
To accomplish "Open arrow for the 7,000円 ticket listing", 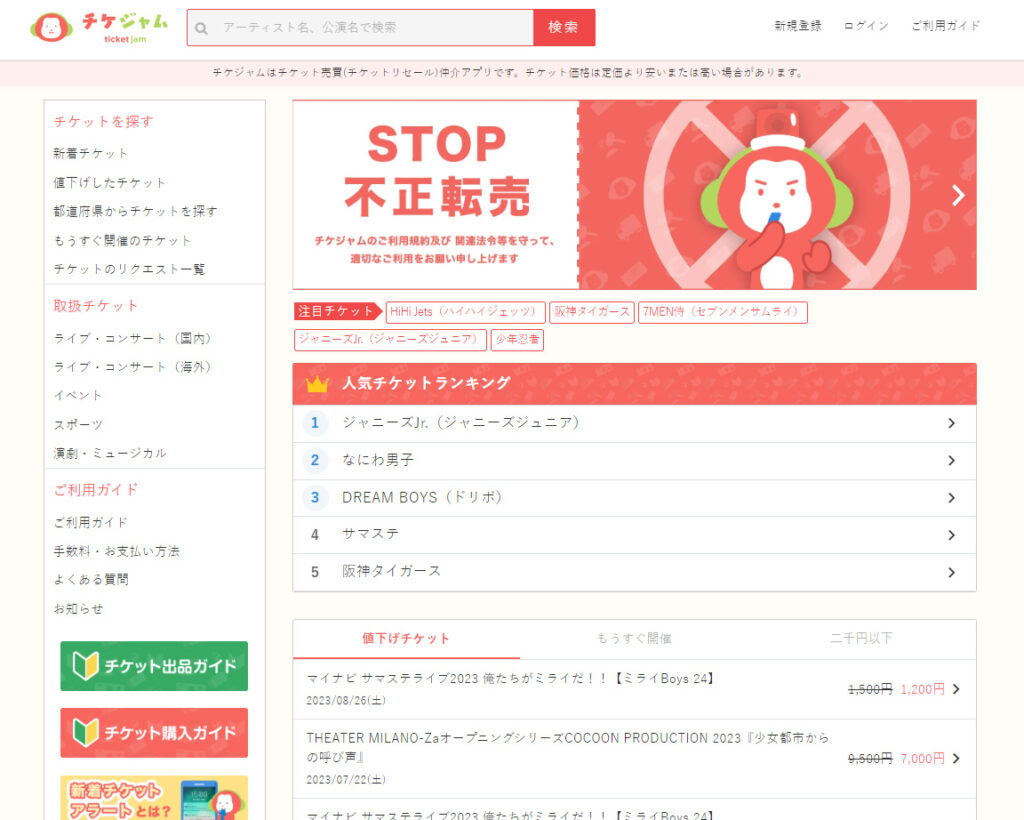I will 956,758.
